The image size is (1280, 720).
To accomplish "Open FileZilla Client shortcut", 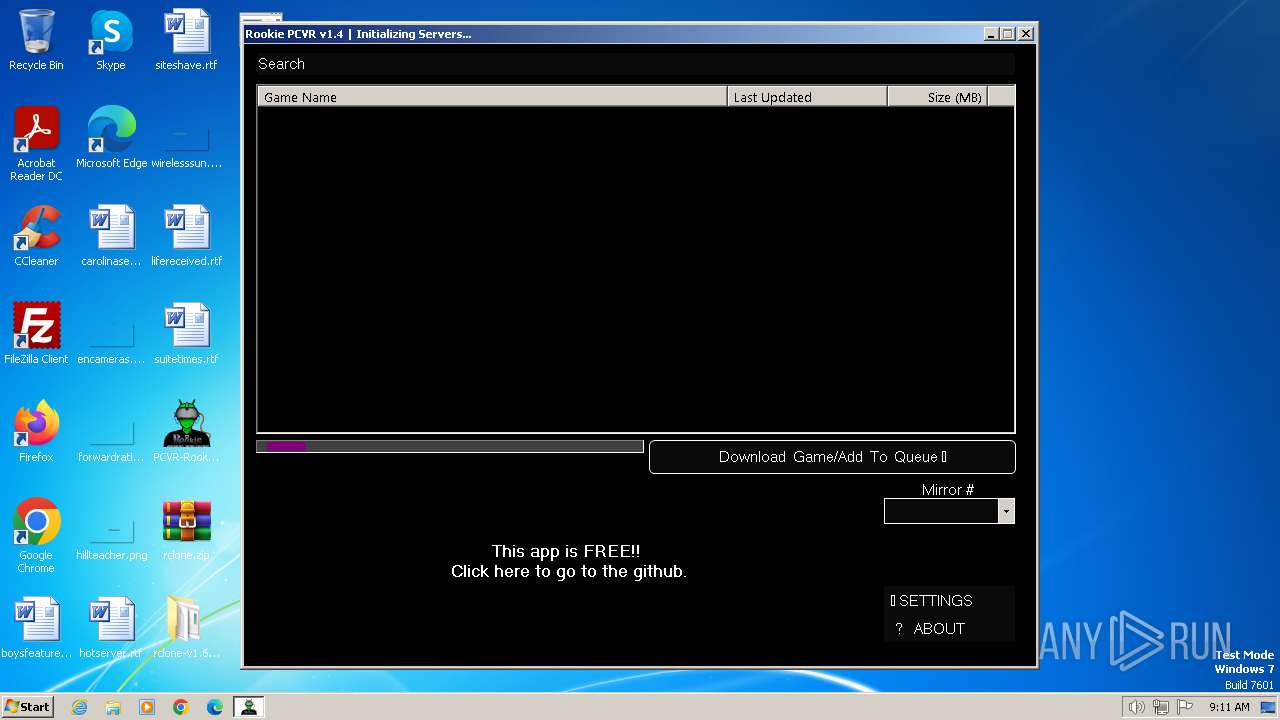I will 36,334.
